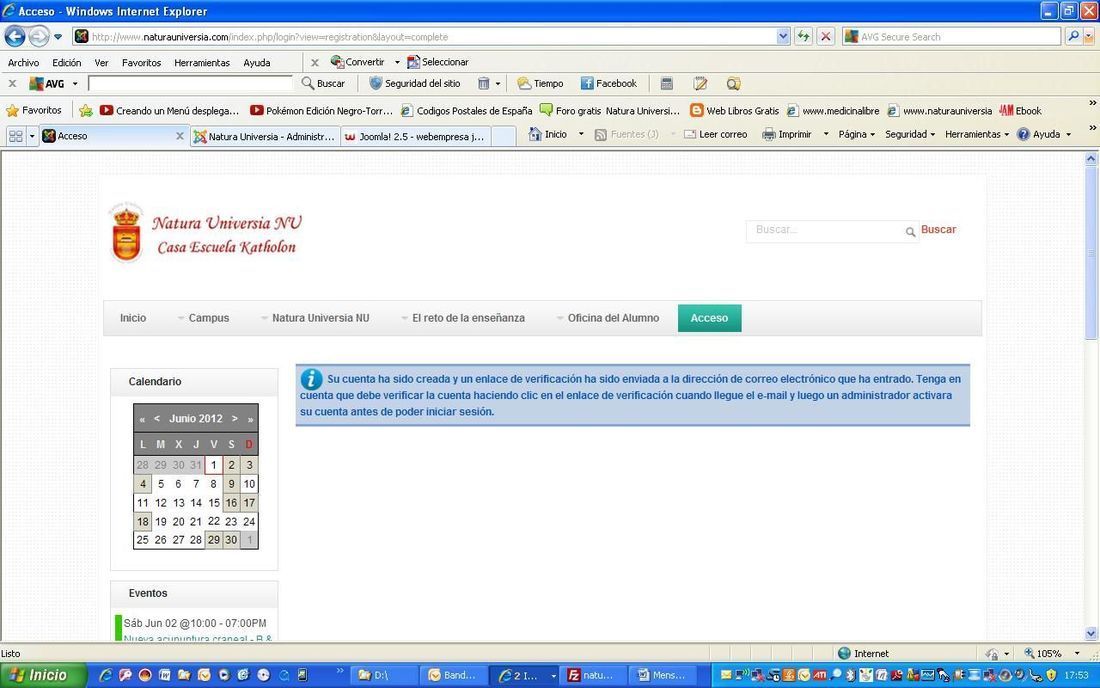Open the Seguridad command bar dropdown
The height and width of the screenshot is (688, 1100).
tap(910, 134)
